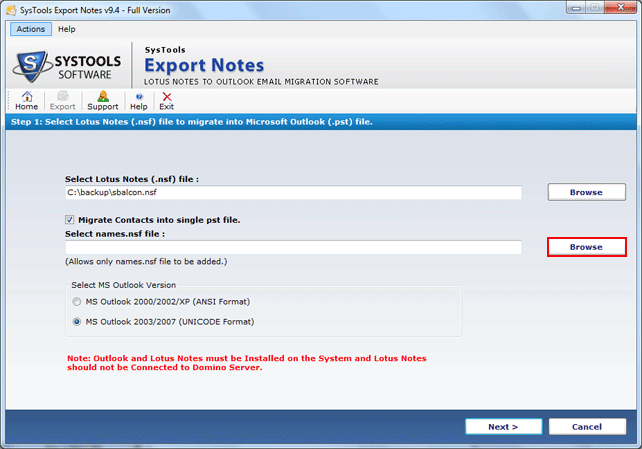Close the Export Notes window

(620, 7)
